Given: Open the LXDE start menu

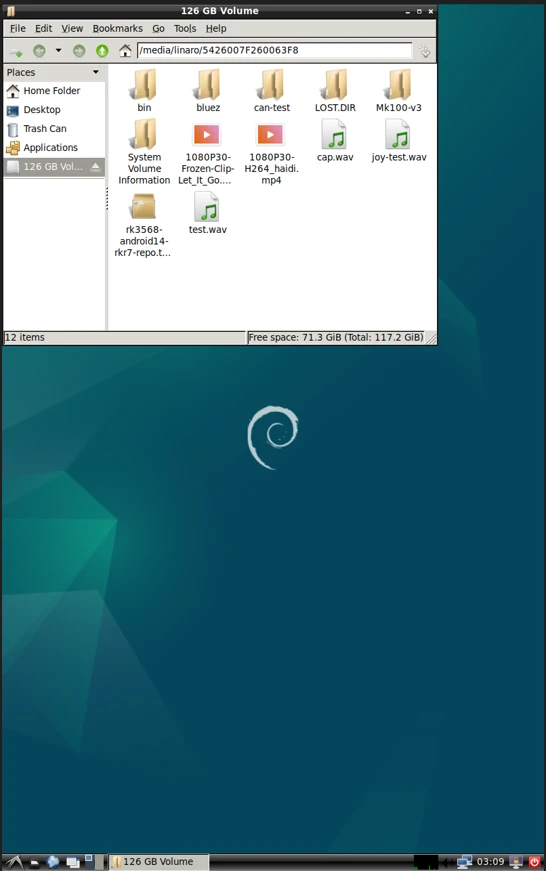Looking at the screenshot, I should click(x=13, y=862).
